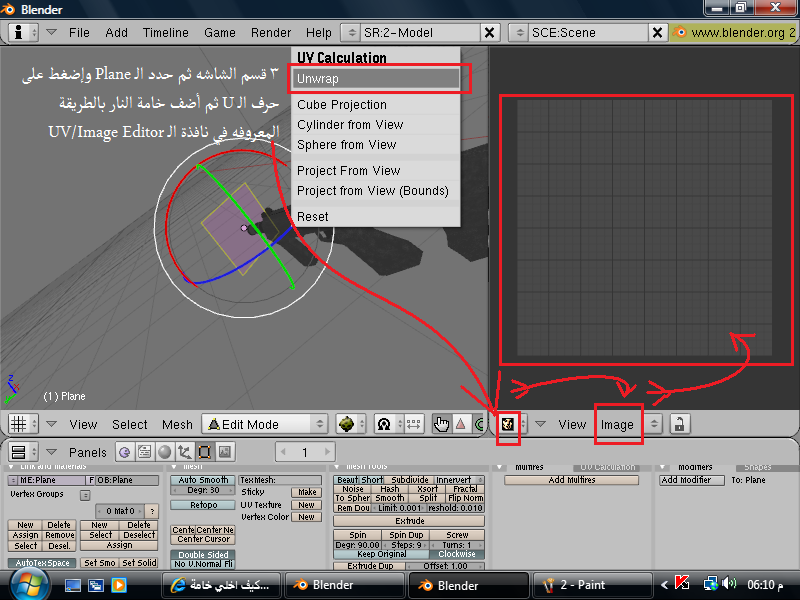
Task: Open the Kaspersky tray icon
Action: pyautogui.click(x=682, y=583)
